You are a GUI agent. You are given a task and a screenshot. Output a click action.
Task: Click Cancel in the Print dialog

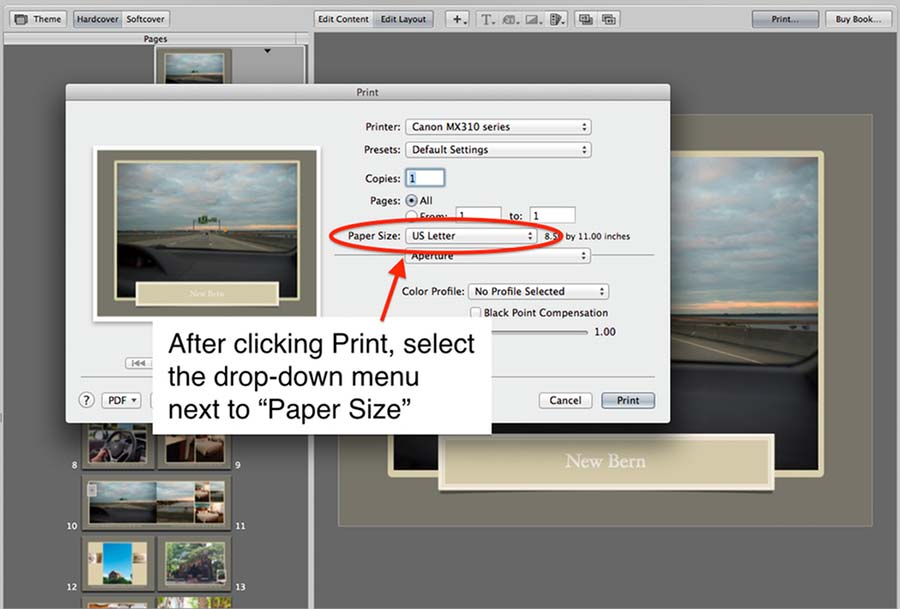point(565,400)
